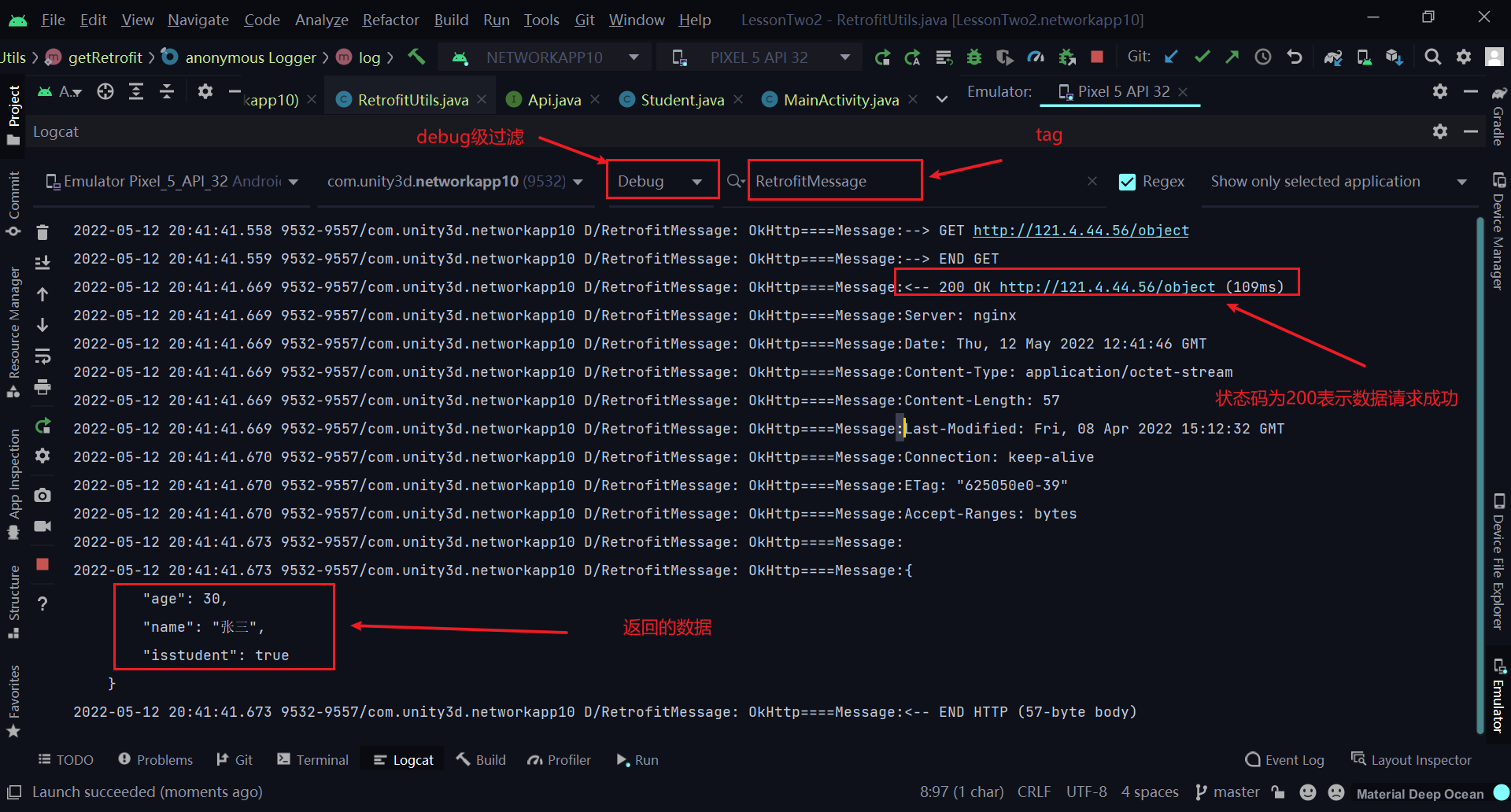Open the Debug log level dropdown
The image size is (1511, 812).
pos(662,181)
